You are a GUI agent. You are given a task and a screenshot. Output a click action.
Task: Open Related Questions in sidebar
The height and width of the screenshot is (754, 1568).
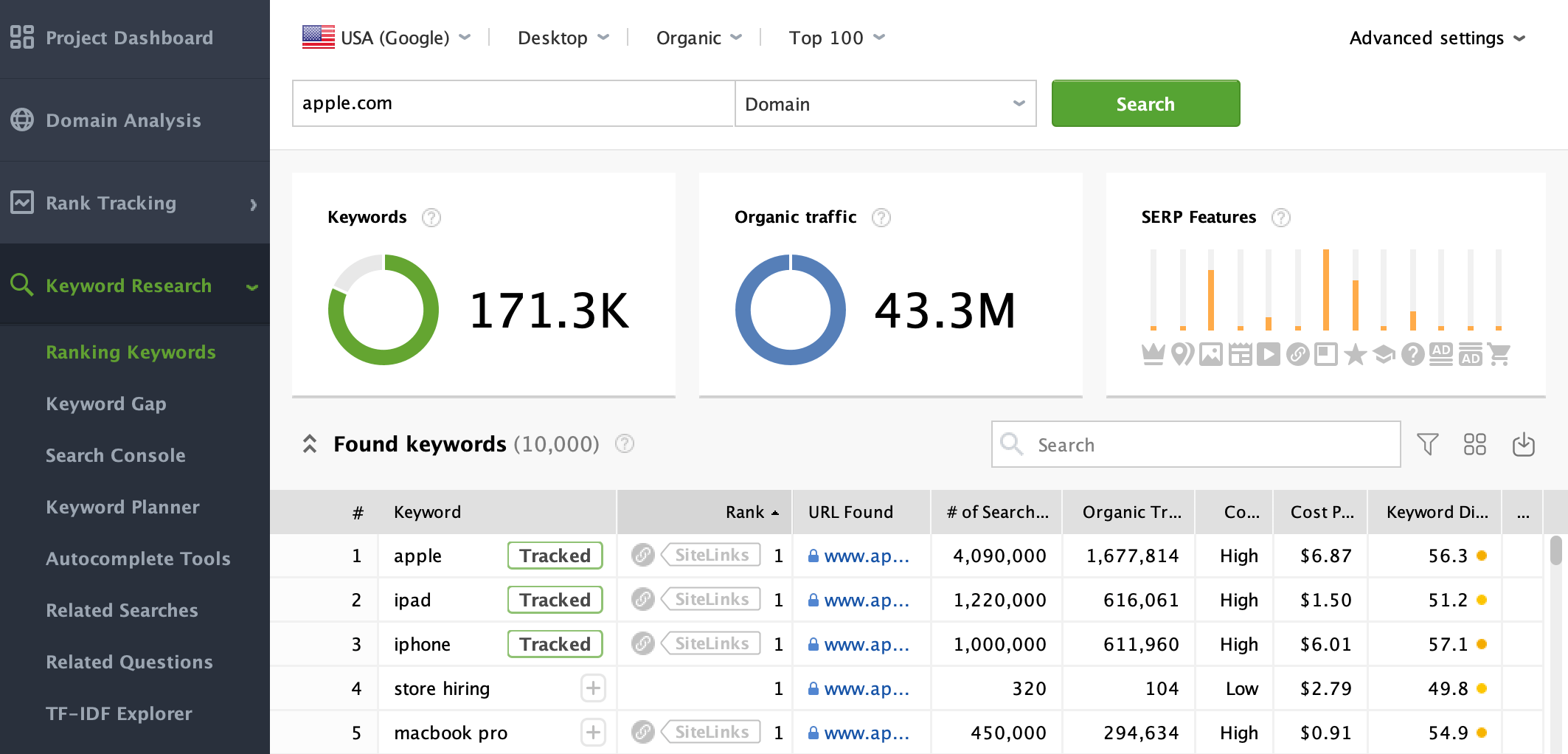tap(129, 662)
